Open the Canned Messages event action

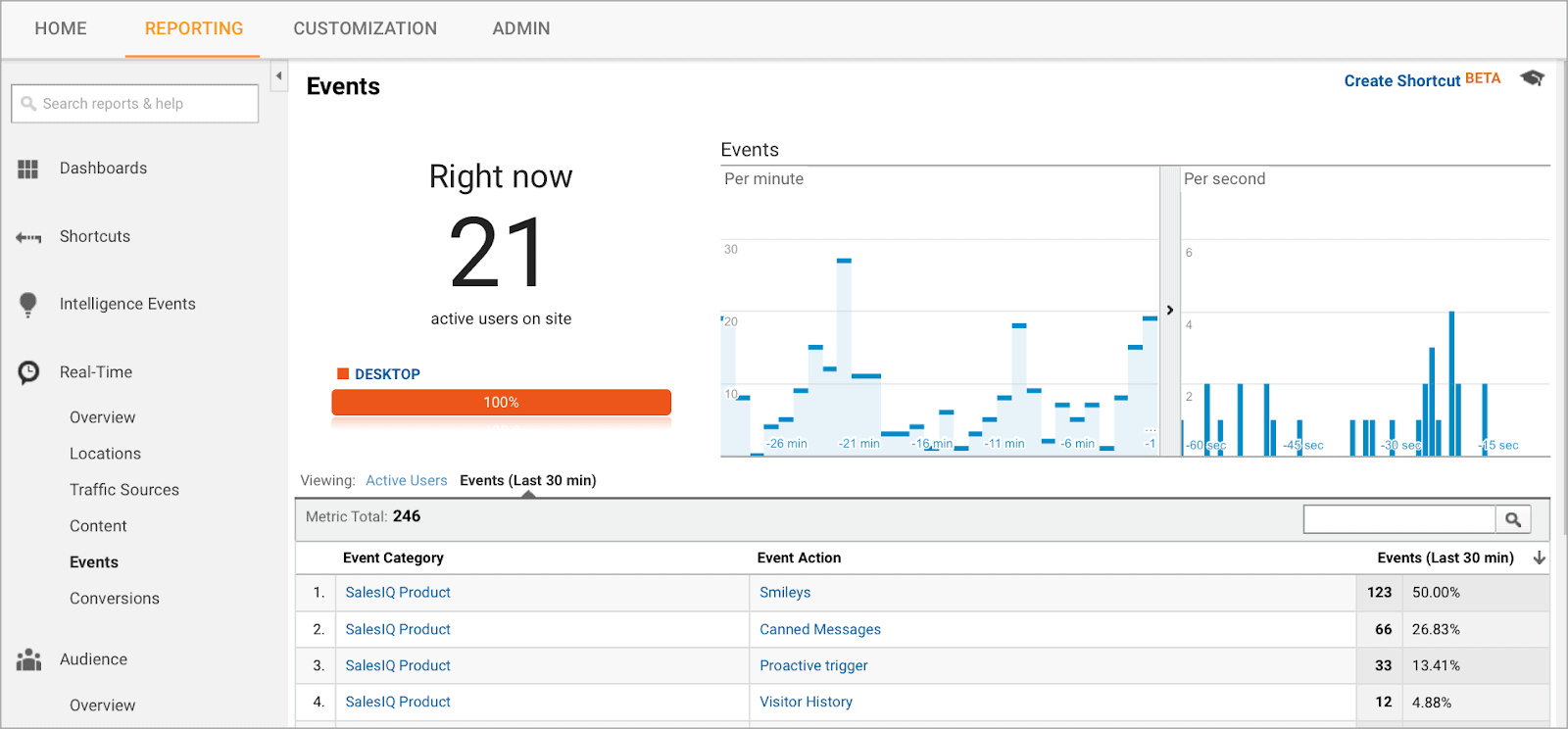820,630
